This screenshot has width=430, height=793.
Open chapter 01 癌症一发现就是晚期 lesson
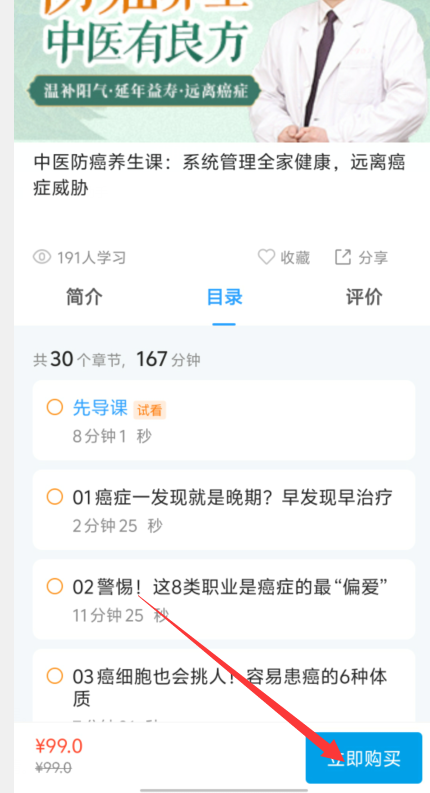[x=224, y=509]
